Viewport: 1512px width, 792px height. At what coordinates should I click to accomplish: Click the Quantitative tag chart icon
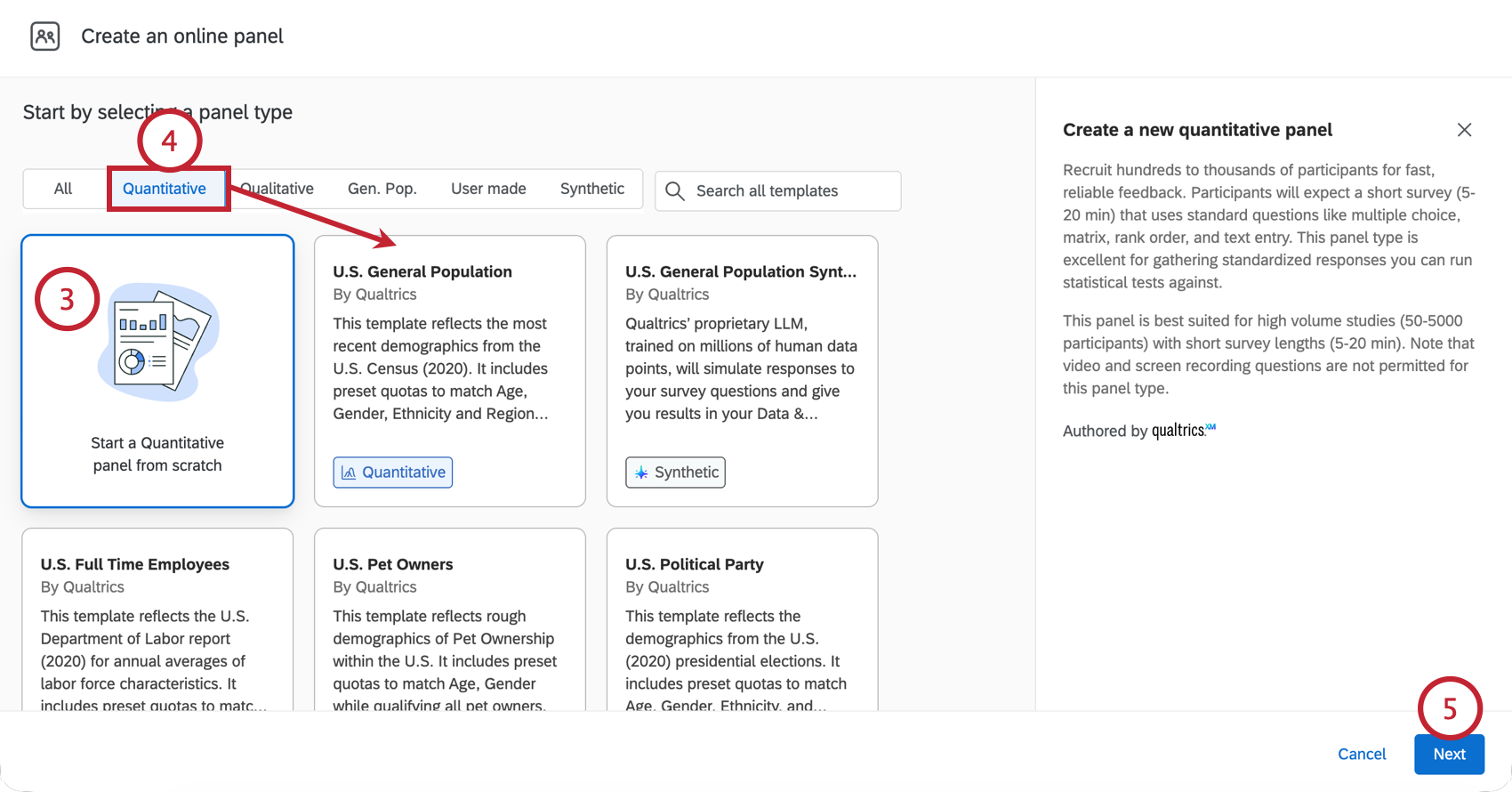(349, 473)
